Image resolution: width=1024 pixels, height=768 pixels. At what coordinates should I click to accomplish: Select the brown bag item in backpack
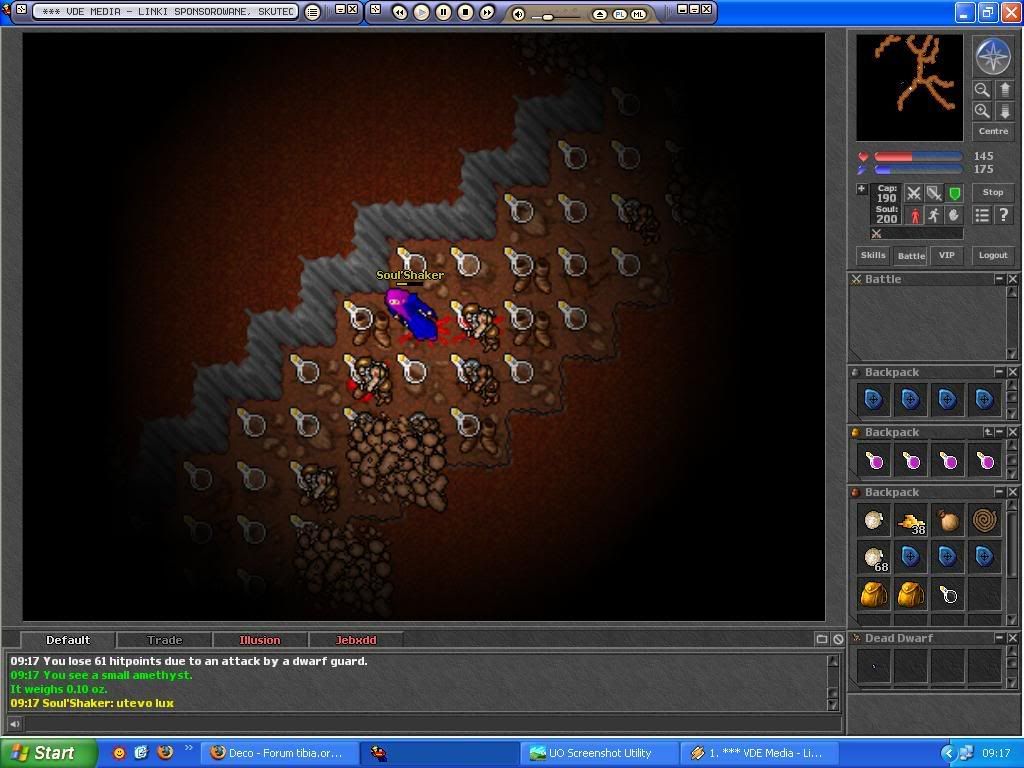948,520
